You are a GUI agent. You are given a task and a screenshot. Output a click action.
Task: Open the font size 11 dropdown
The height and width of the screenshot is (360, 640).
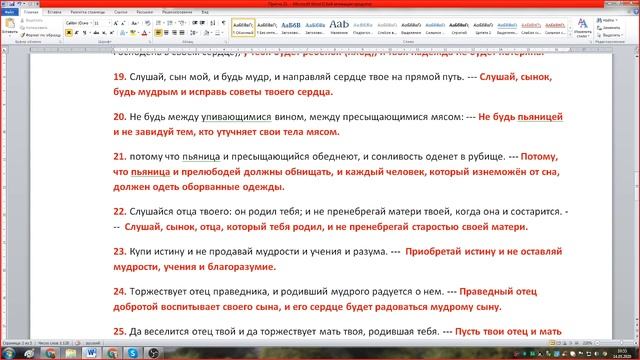pos(109,23)
